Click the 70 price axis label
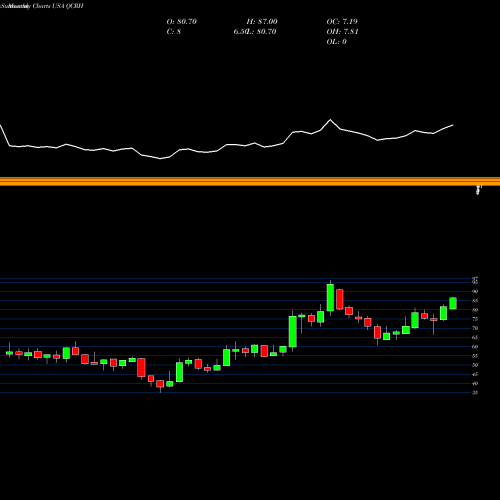Viewport: 500px width, 500px height. coord(475,328)
